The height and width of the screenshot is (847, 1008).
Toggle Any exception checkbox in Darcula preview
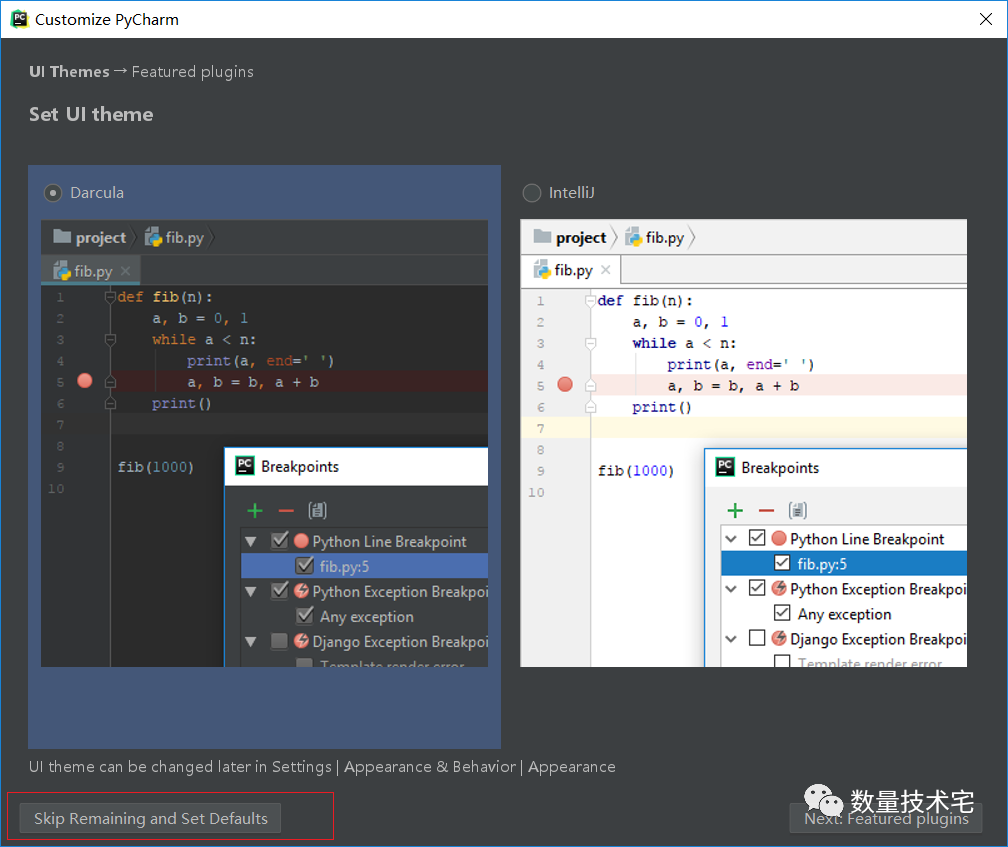pos(304,616)
